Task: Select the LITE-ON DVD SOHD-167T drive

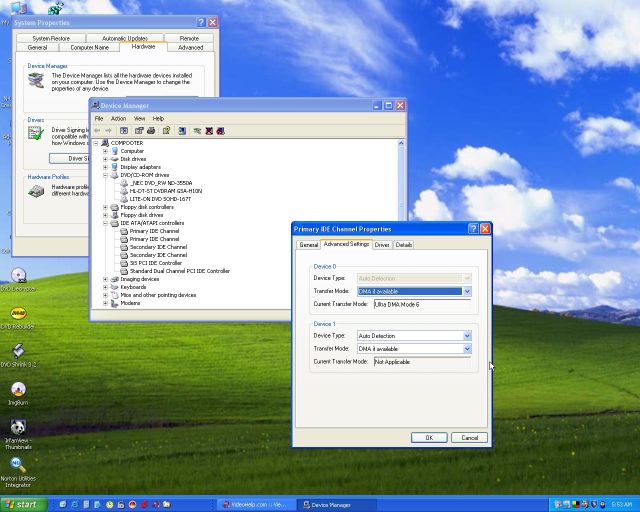Action: pyautogui.click(x=160, y=199)
